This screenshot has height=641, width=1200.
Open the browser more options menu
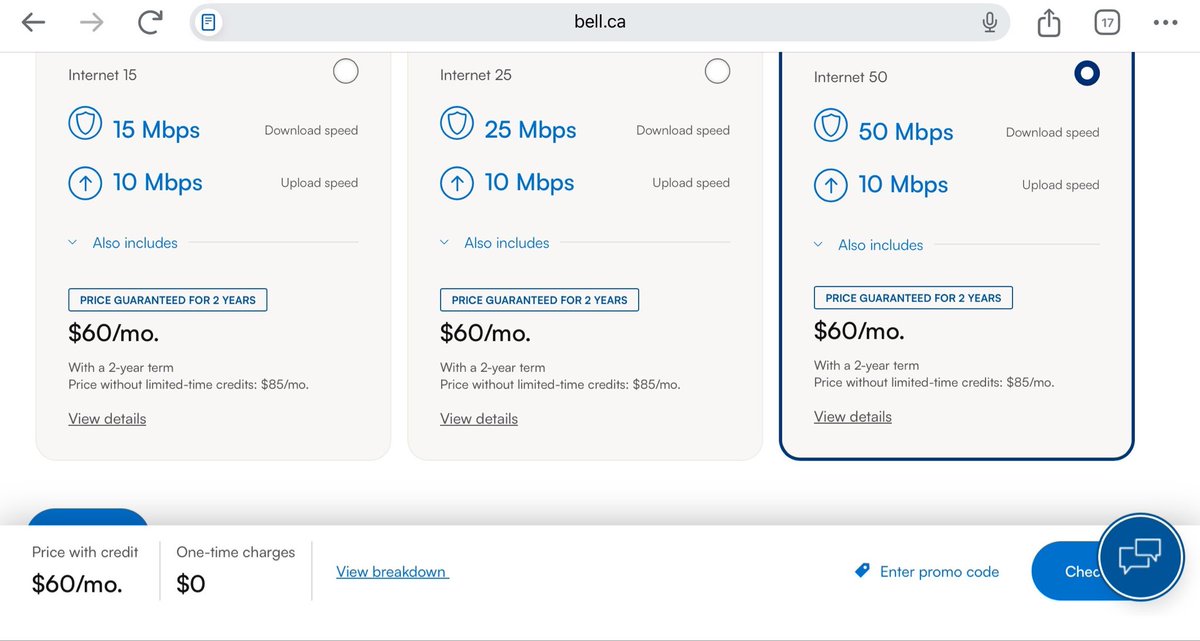(1165, 22)
